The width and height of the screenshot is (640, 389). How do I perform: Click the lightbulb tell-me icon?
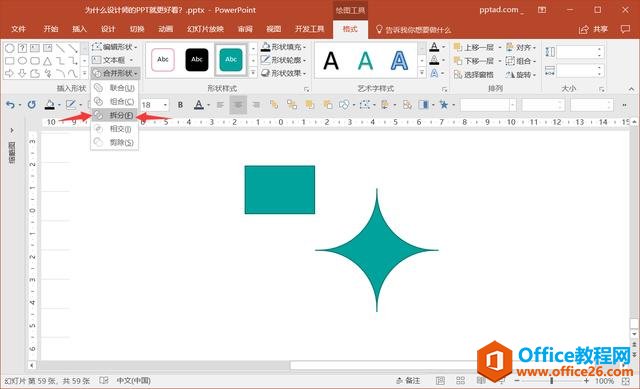coord(379,29)
